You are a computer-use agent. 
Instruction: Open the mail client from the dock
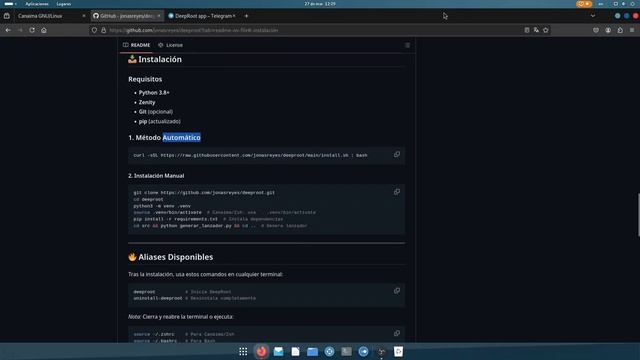click(278, 351)
